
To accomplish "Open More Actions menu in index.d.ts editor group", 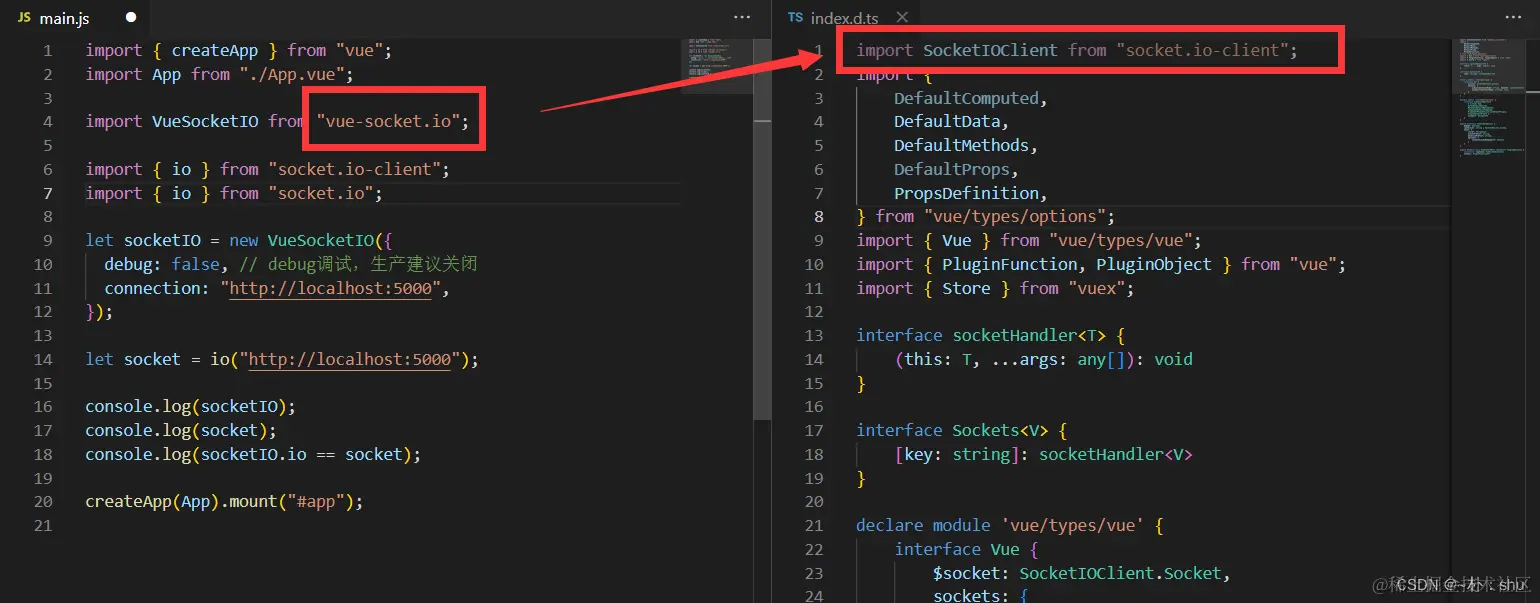I will coord(1515,18).
